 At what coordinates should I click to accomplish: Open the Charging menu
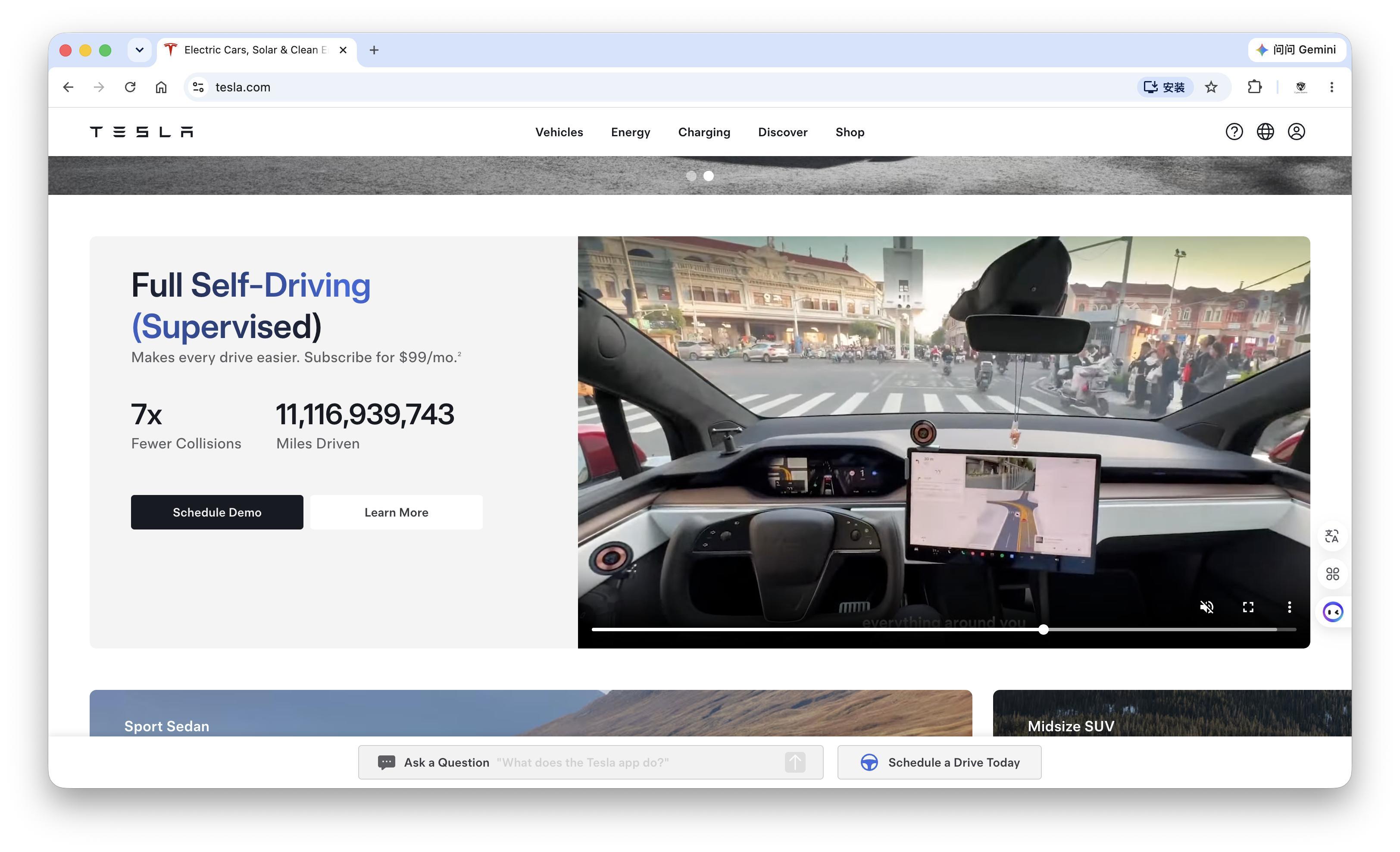click(704, 132)
